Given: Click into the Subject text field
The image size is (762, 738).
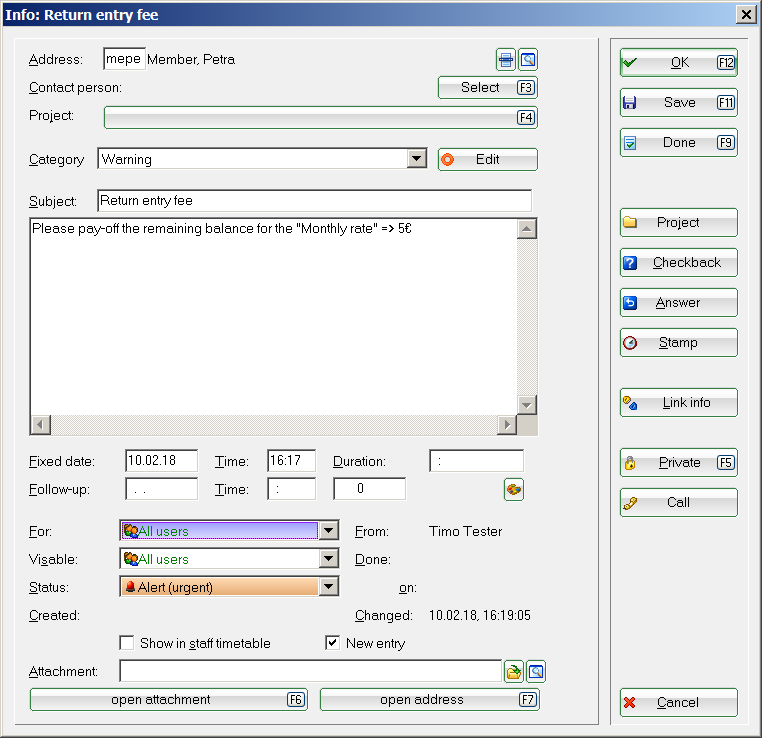Looking at the screenshot, I should click(x=314, y=200).
